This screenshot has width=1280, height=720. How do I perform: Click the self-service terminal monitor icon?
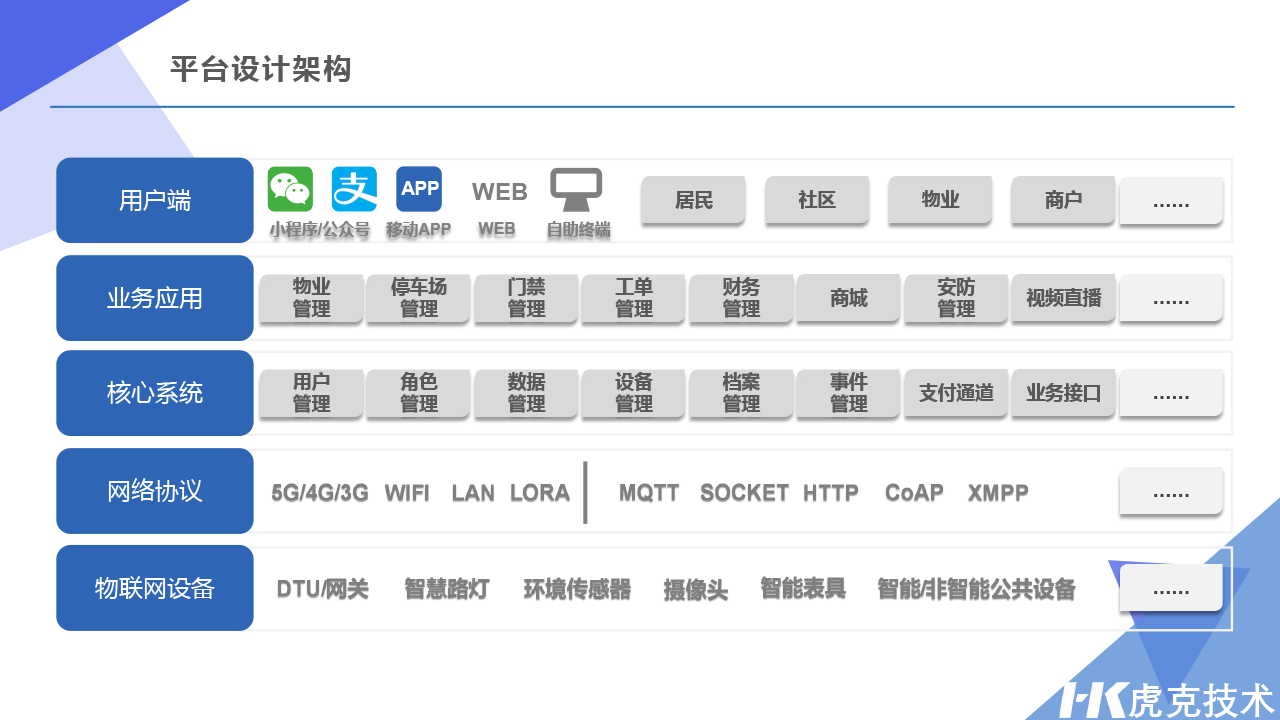coord(577,190)
